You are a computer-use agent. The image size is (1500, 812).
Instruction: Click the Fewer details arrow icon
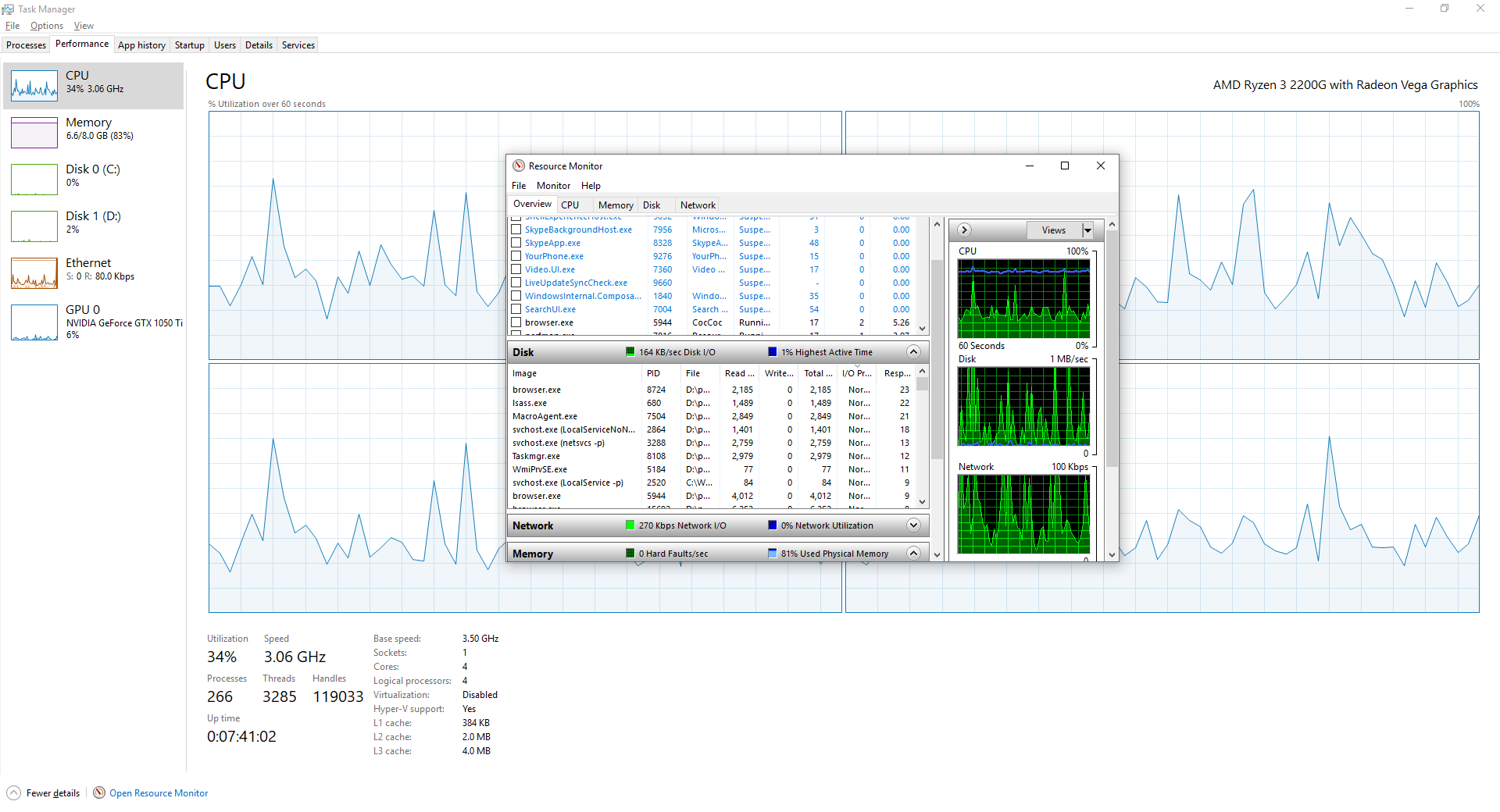[x=13, y=792]
